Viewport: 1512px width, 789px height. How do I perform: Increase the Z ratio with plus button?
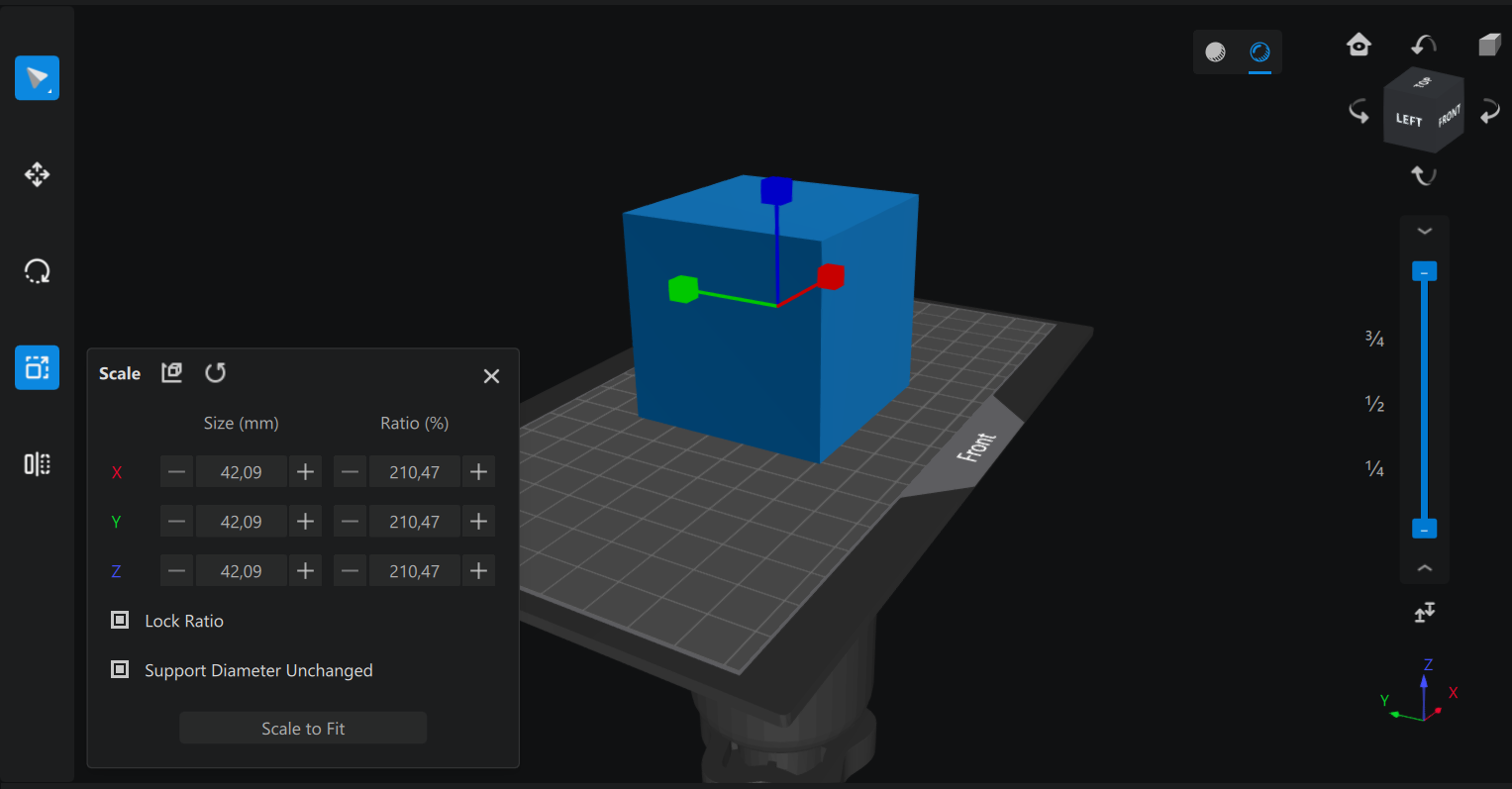(478, 571)
